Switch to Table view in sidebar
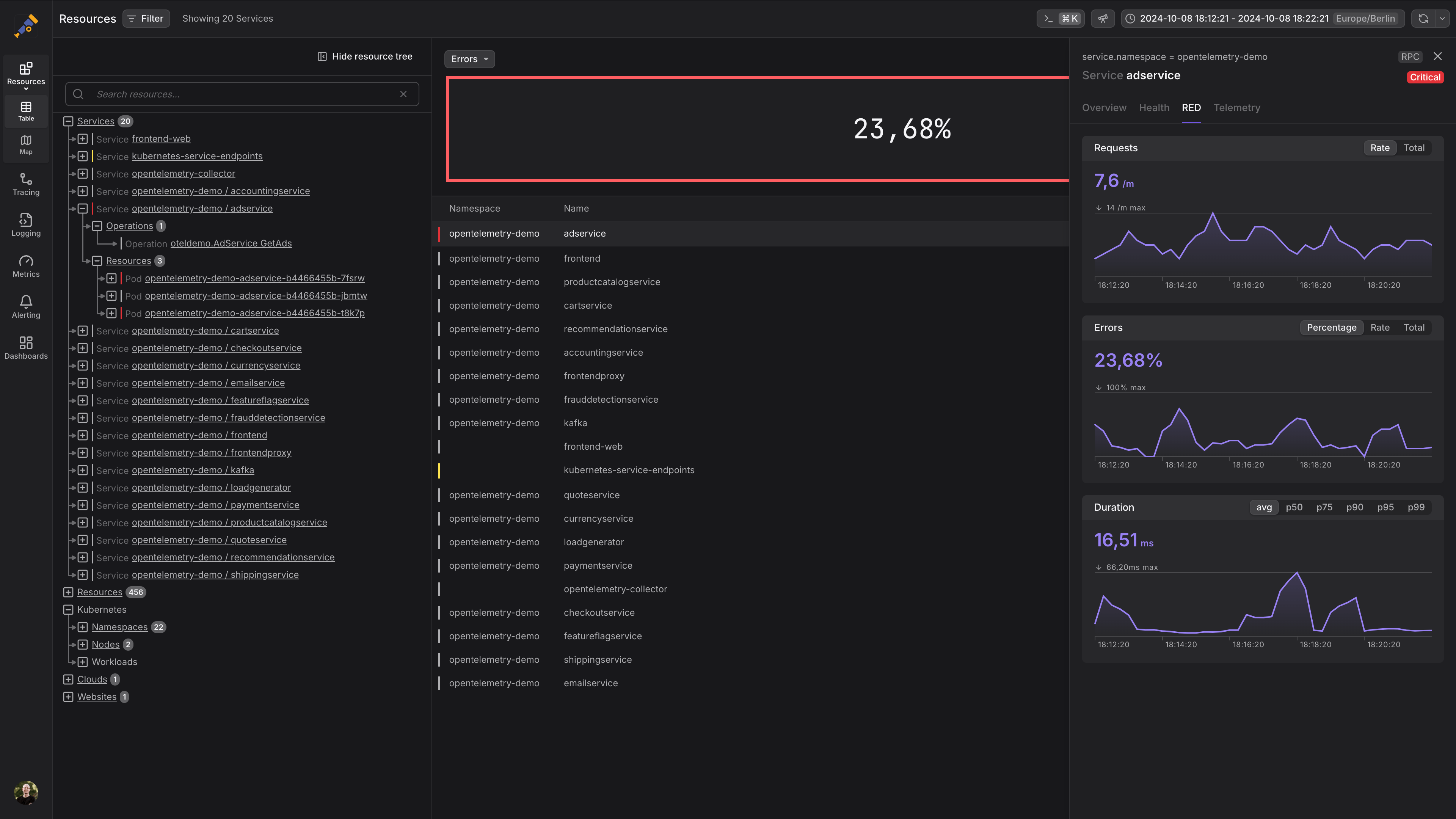Viewport: 1456px width, 819px height. click(x=26, y=111)
